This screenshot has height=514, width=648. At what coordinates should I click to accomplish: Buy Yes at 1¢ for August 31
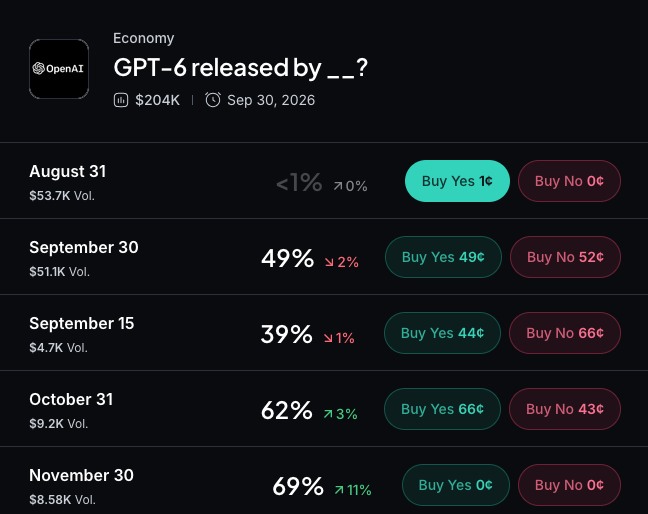pyautogui.click(x=457, y=181)
